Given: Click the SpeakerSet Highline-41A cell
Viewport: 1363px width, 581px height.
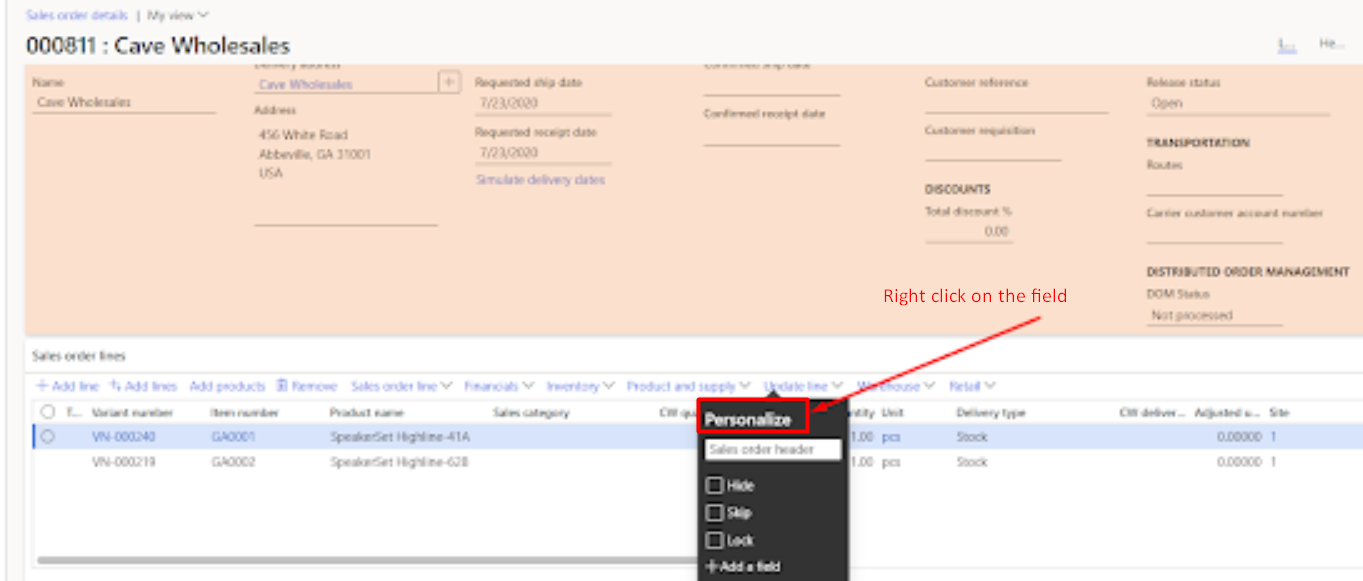Looking at the screenshot, I should tap(400, 437).
